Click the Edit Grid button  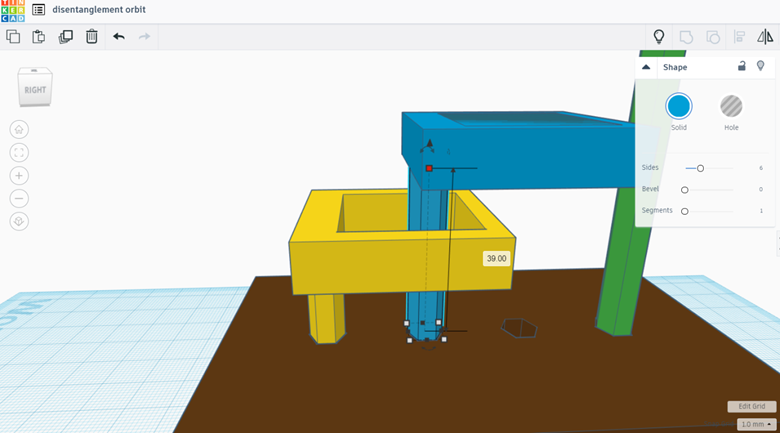[x=752, y=406]
